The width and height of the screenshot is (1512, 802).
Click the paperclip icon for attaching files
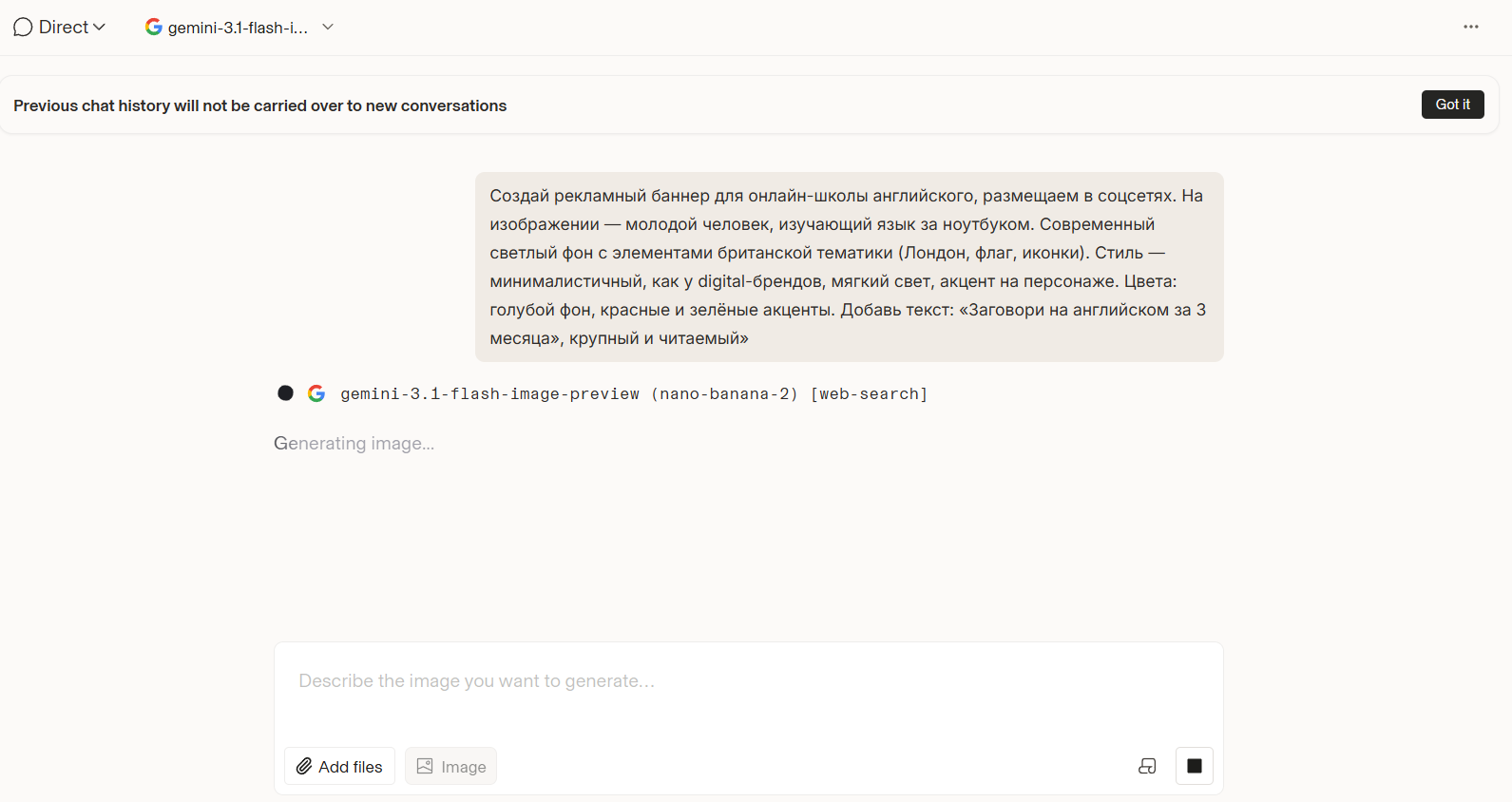(x=304, y=767)
